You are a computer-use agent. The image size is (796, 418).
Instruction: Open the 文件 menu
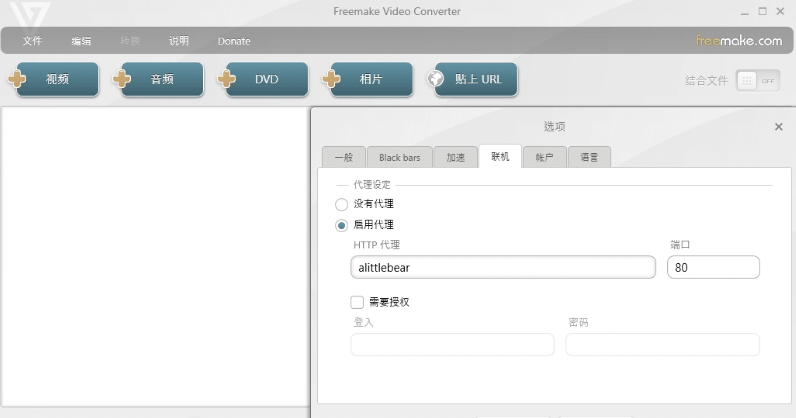(32, 41)
